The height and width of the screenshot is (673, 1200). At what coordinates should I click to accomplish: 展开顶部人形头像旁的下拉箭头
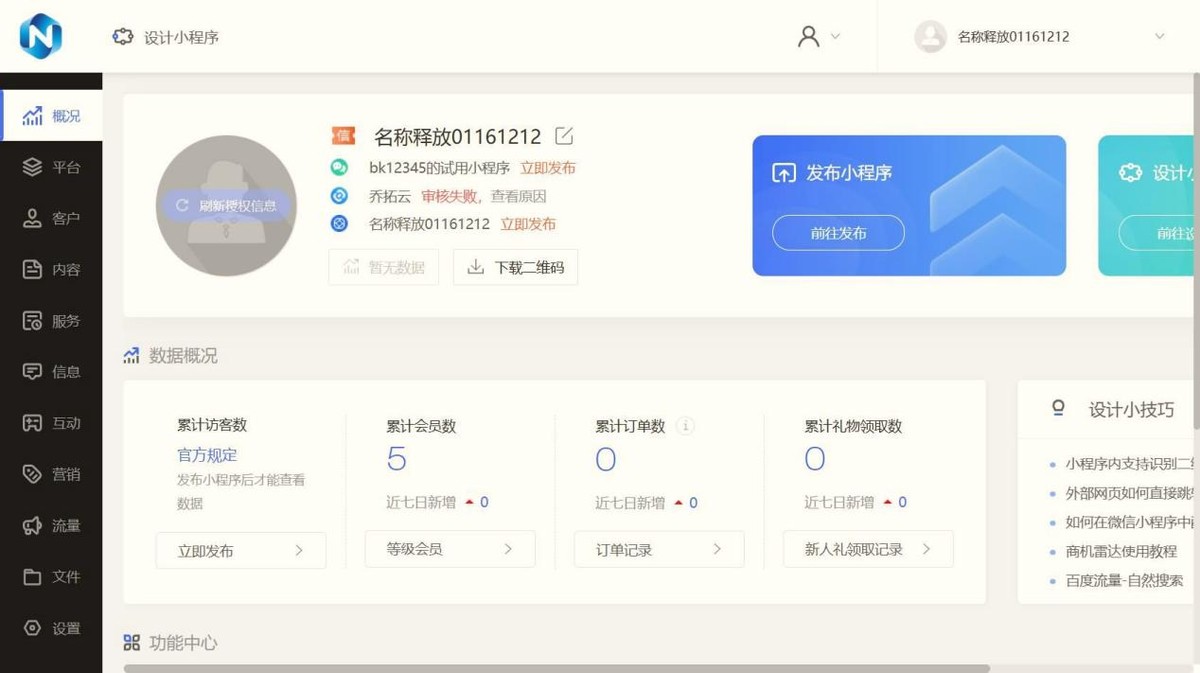tap(838, 36)
